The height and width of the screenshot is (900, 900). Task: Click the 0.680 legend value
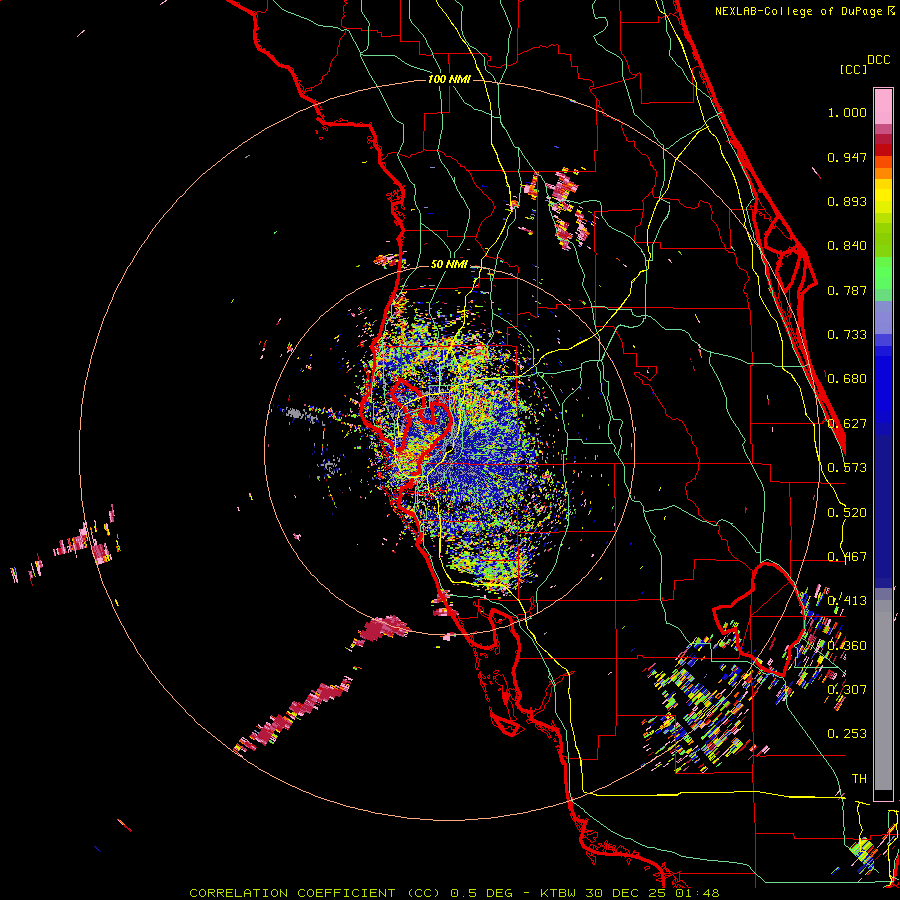(x=847, y=379)
